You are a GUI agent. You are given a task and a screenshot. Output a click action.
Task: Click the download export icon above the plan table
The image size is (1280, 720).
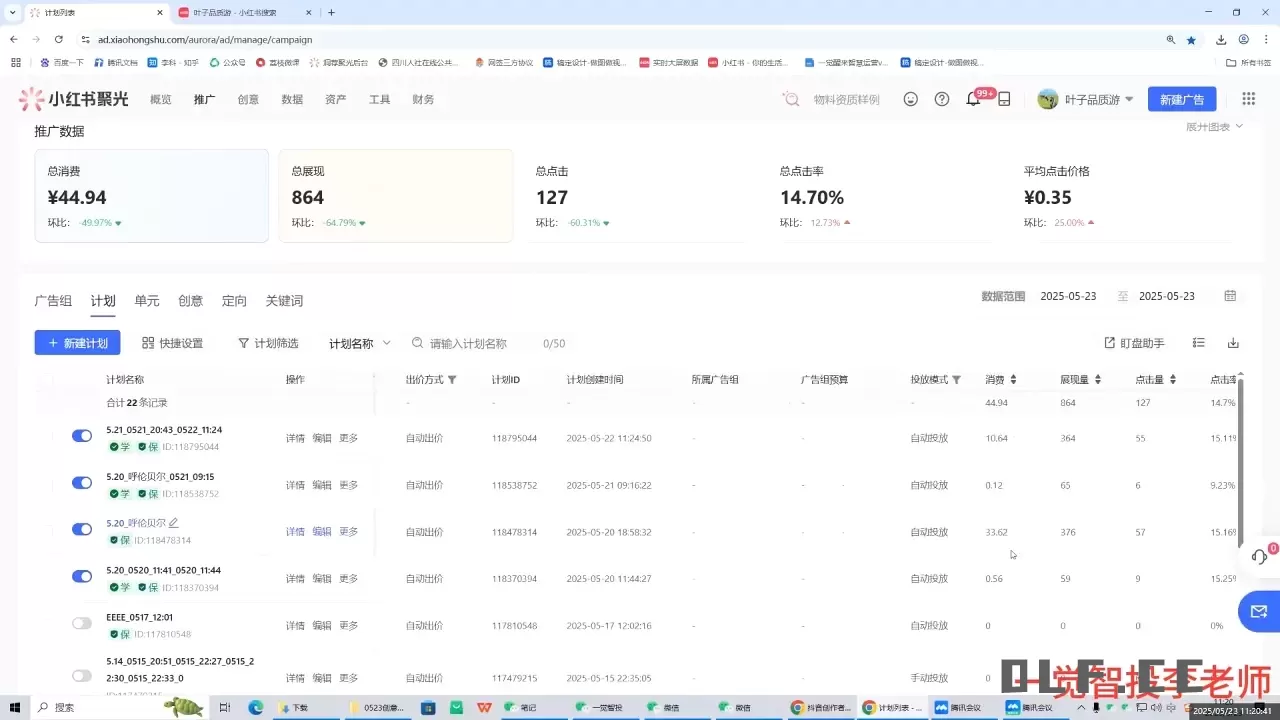(x=1233, y=342)
